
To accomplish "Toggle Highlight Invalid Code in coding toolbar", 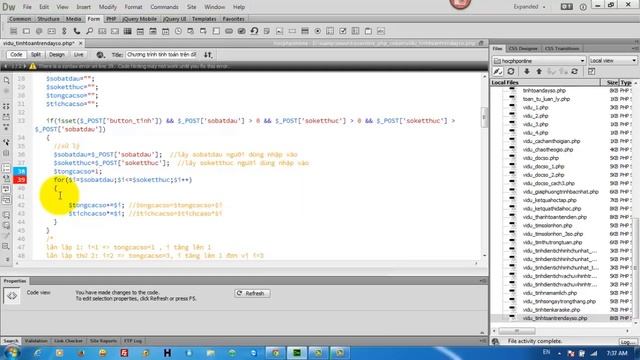I will click(6, 178).
